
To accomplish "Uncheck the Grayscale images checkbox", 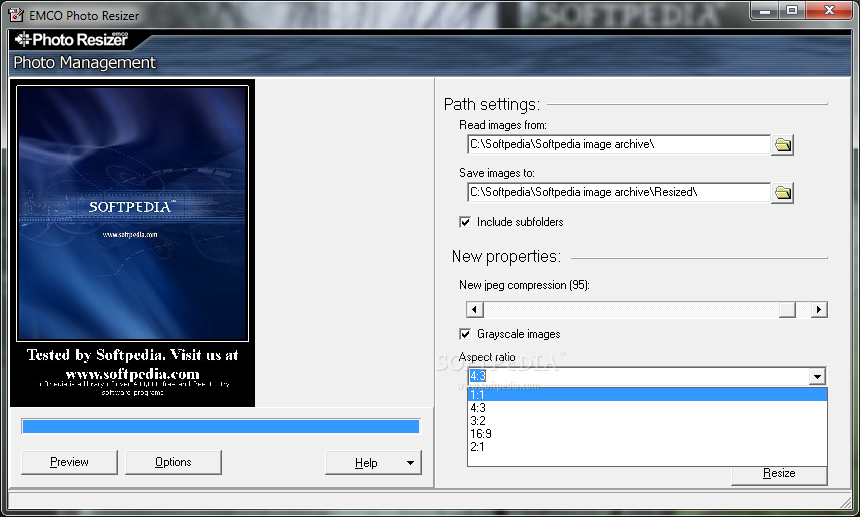I will [465, 334].
